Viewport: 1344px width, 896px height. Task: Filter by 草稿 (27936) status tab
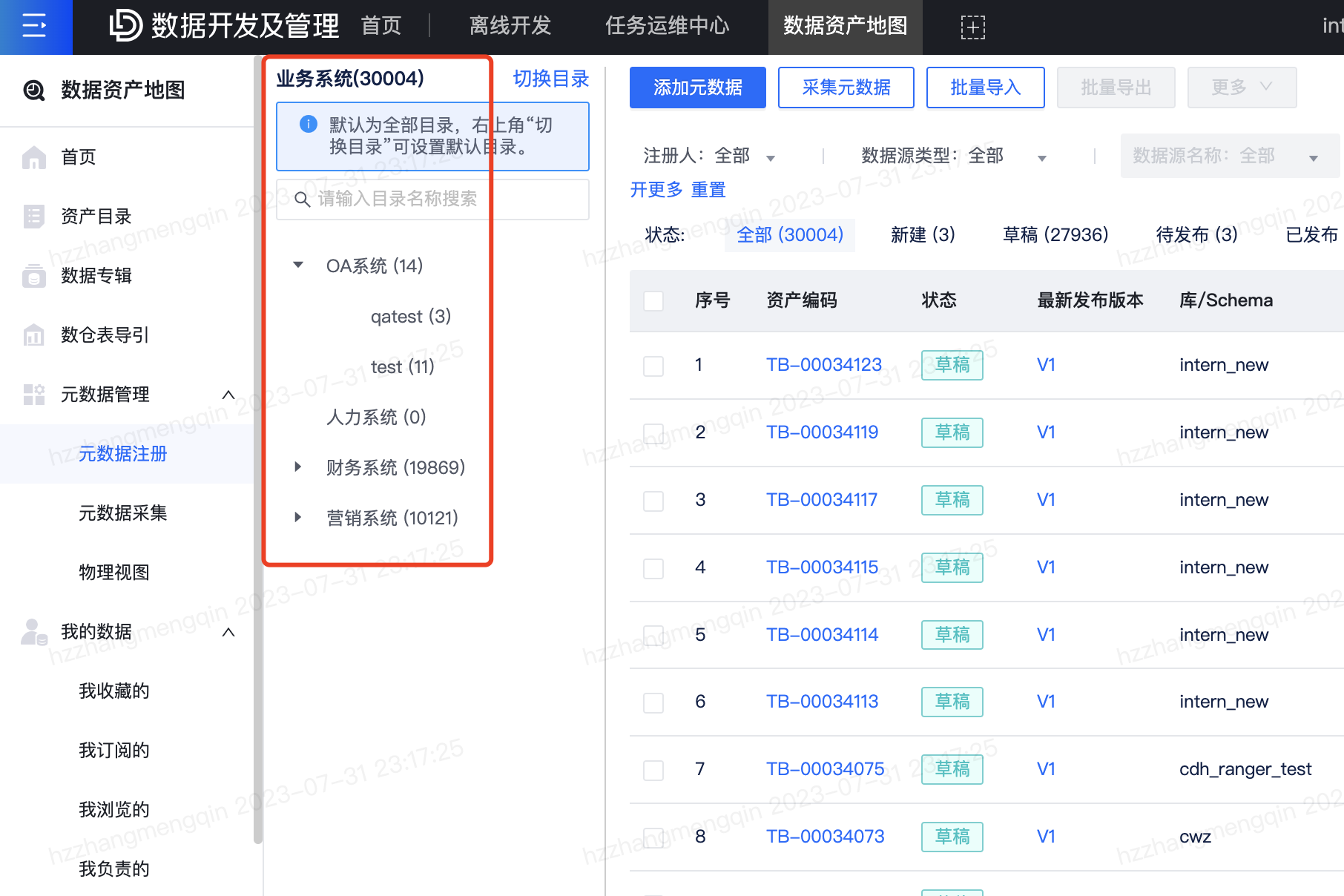(x=1055, y=235)
